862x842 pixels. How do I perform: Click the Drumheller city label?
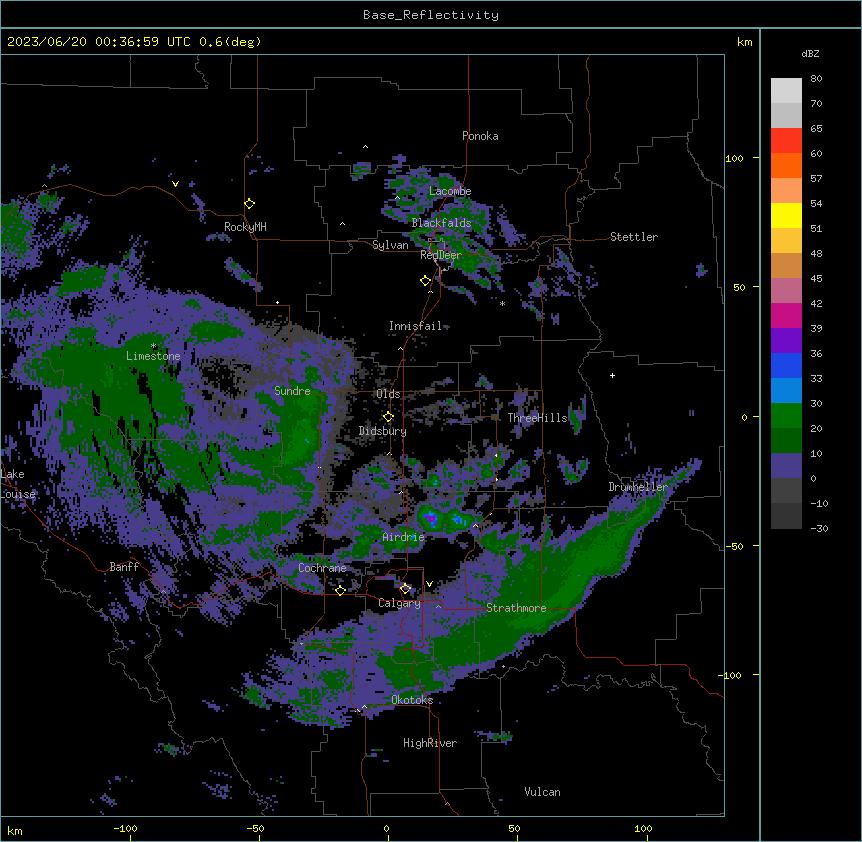click(x=638, y=487)
